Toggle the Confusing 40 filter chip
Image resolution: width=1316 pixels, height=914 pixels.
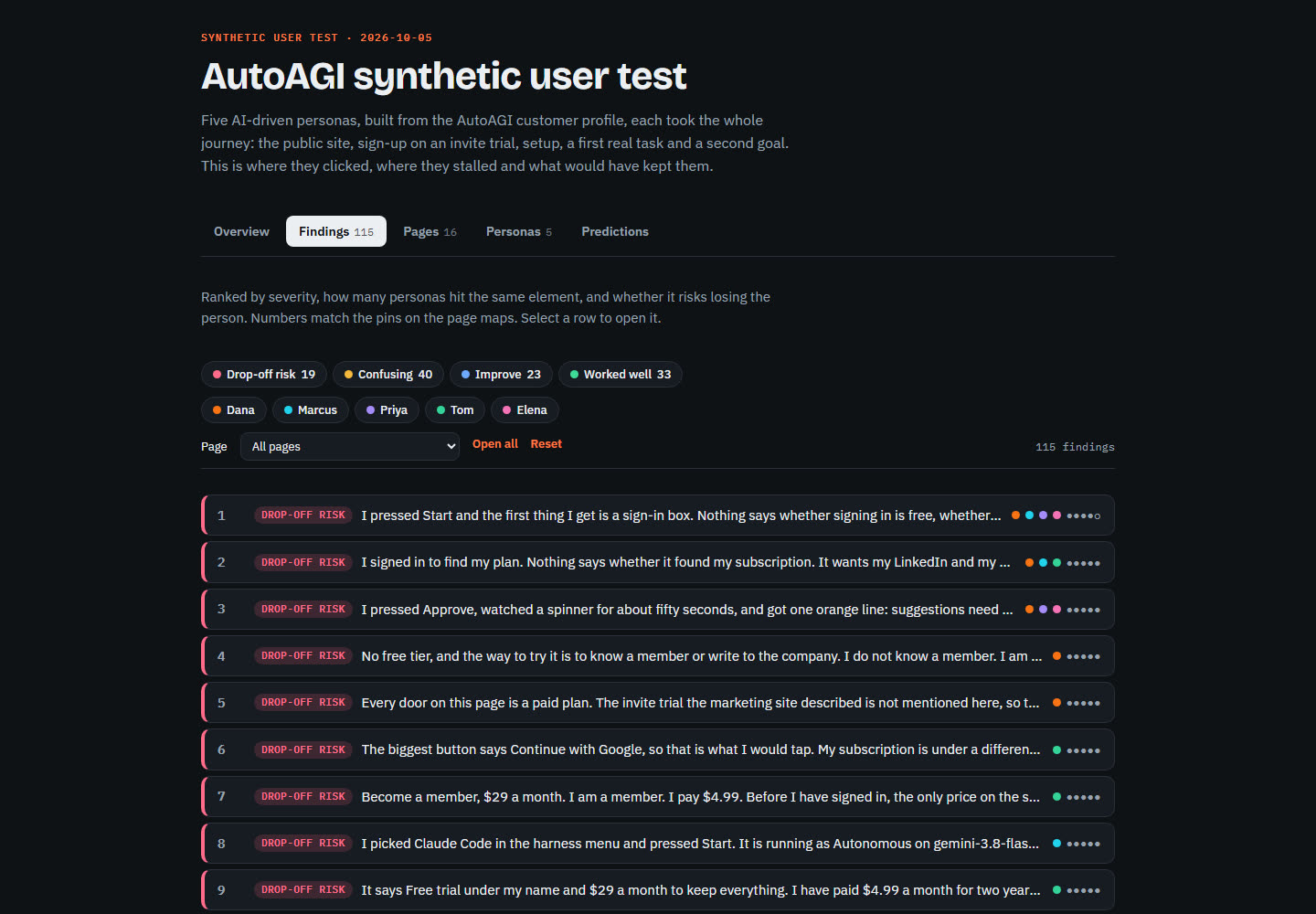pos(388,374)
